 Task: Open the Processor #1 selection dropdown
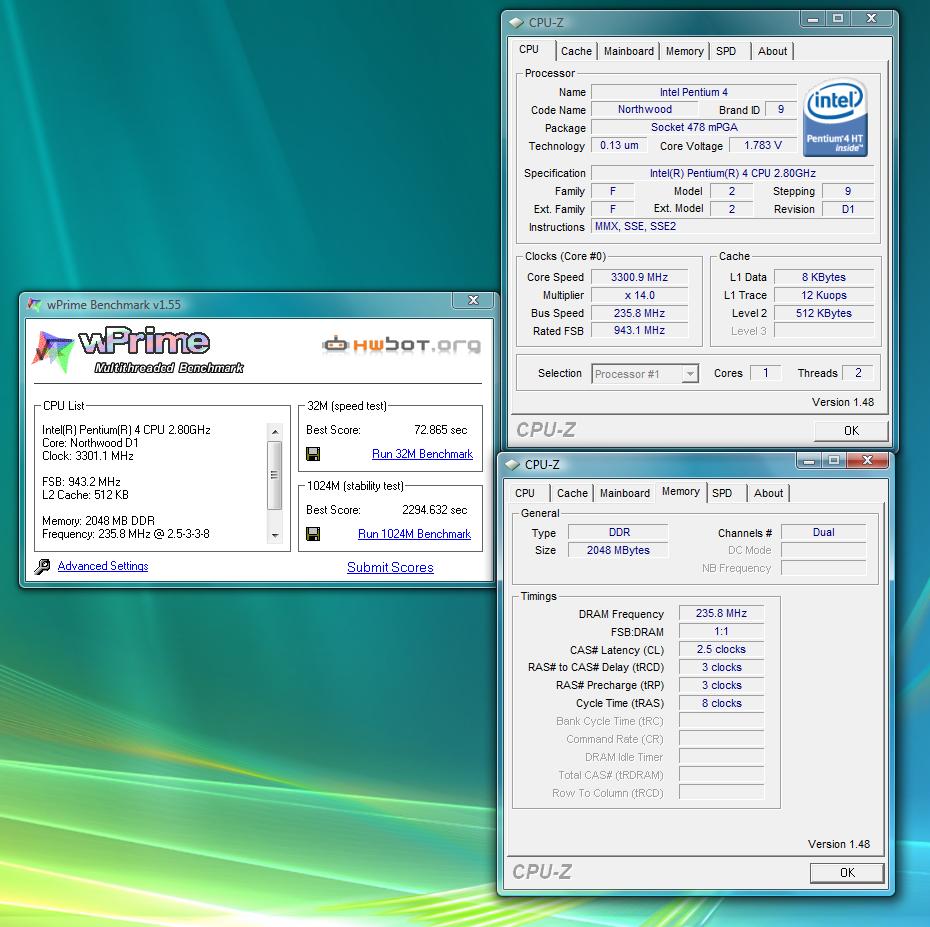point(690,374)
